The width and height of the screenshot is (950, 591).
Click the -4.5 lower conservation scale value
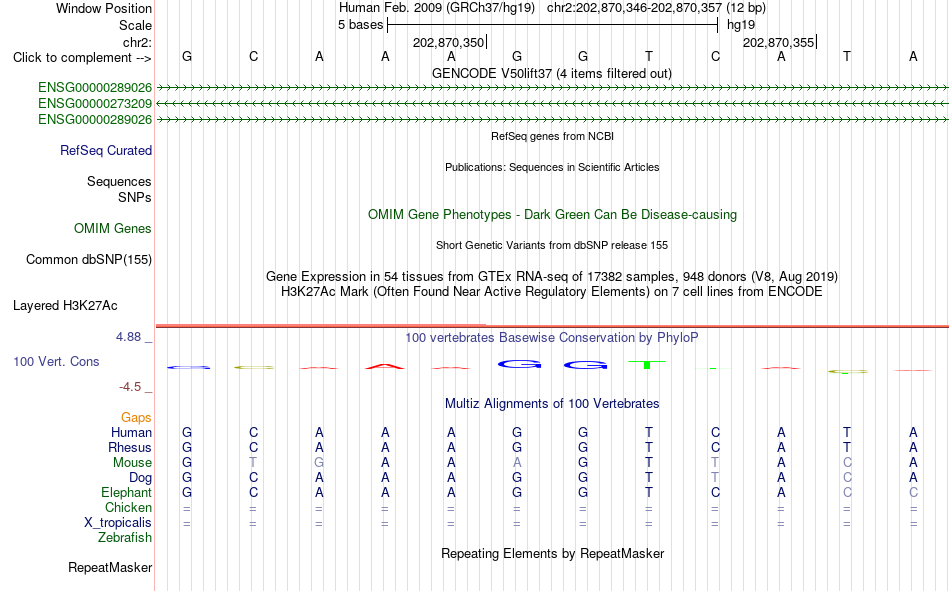coord(130,387)
